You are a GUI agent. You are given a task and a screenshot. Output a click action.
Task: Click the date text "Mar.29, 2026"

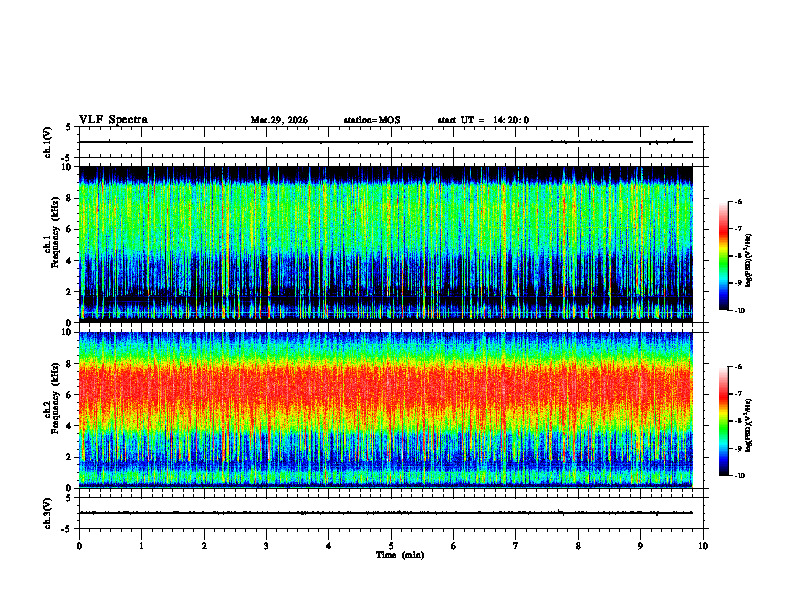click(x=279, y=120)
